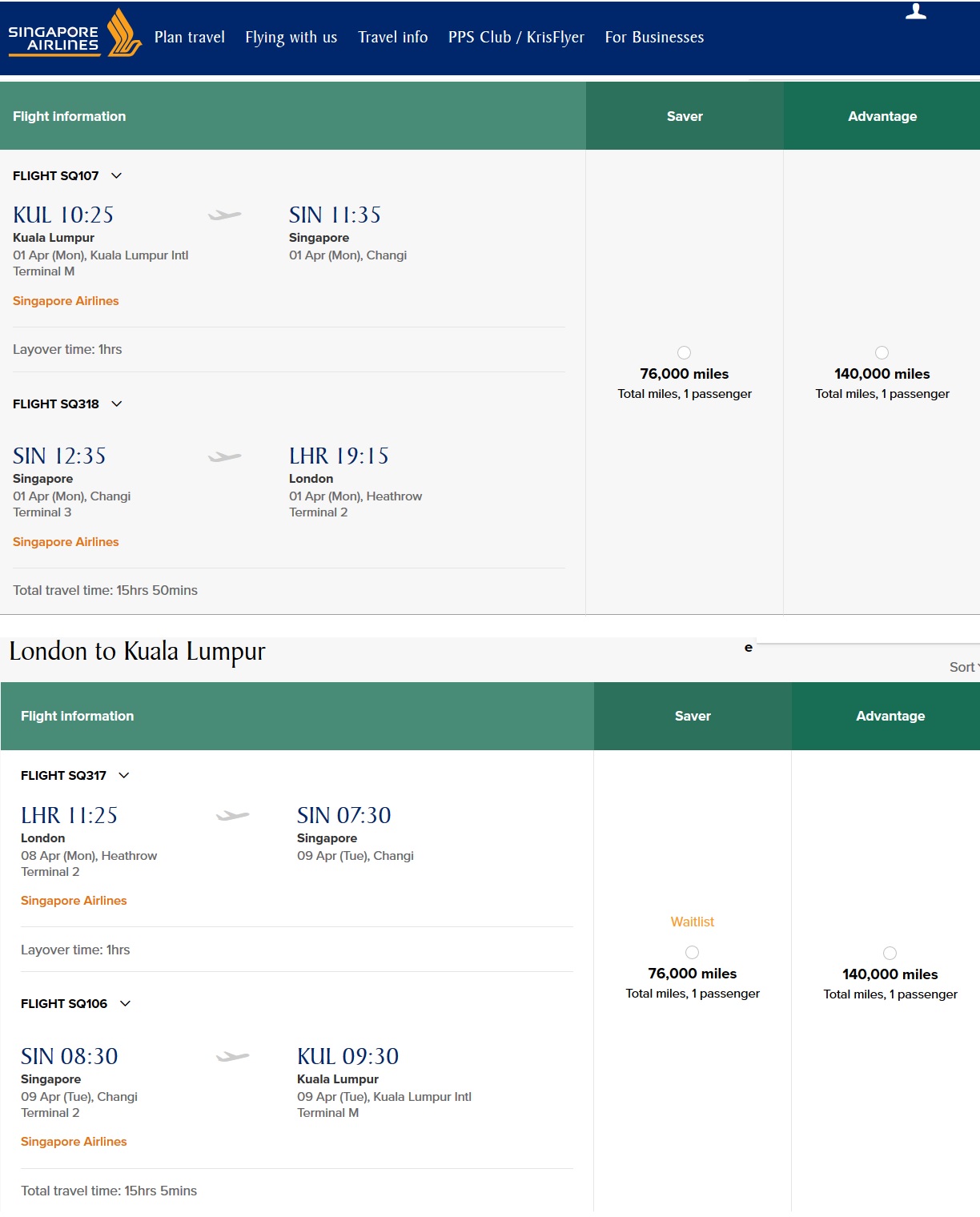
Task: Expand FLIGHT SQ317 details
Action: coord(124,775)
